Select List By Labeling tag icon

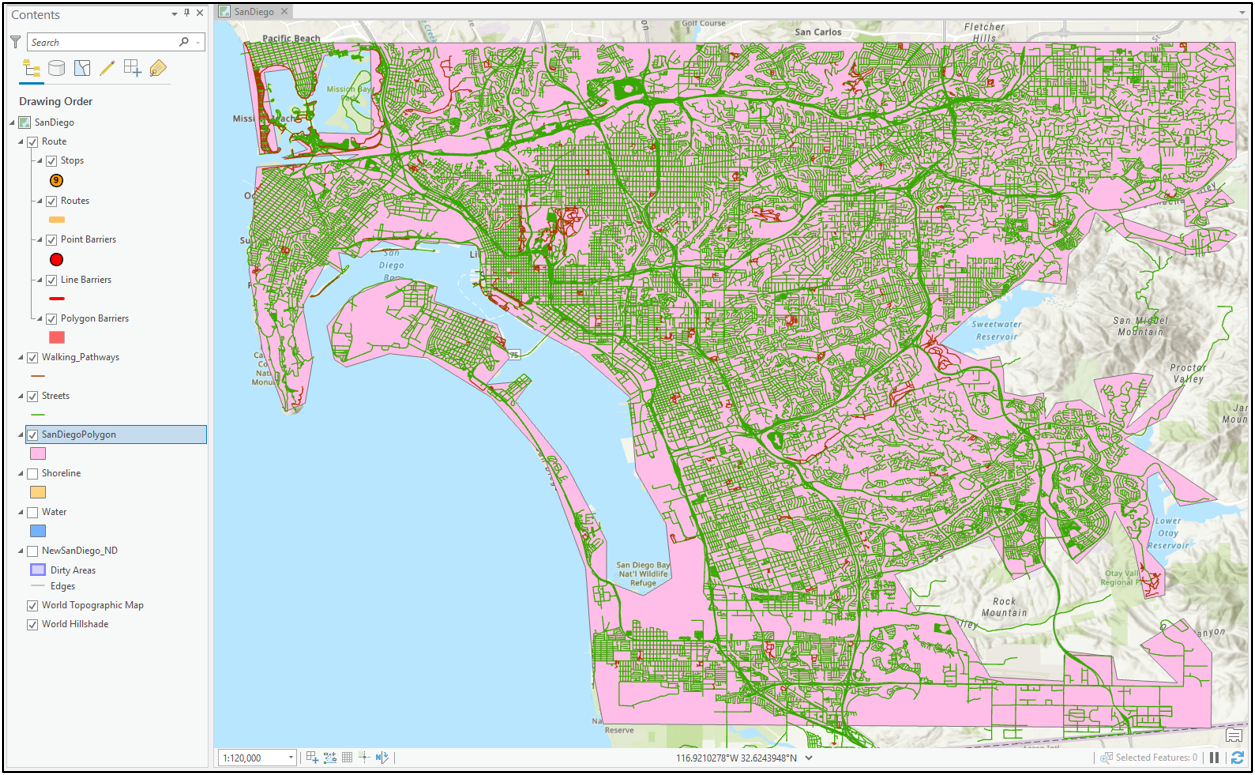coord(158,69)
